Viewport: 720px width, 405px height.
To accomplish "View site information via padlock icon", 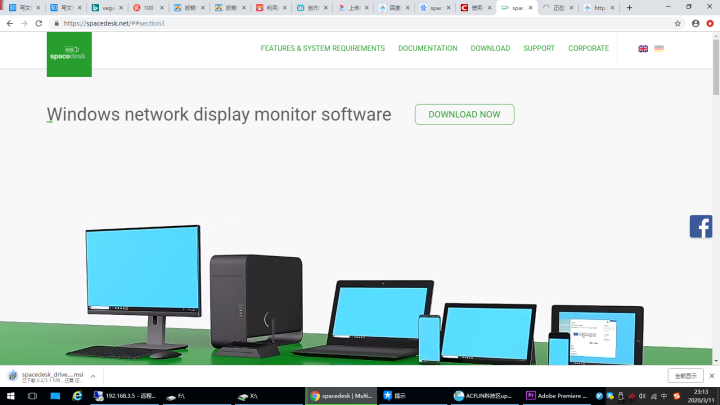I will tap(56, 23).
